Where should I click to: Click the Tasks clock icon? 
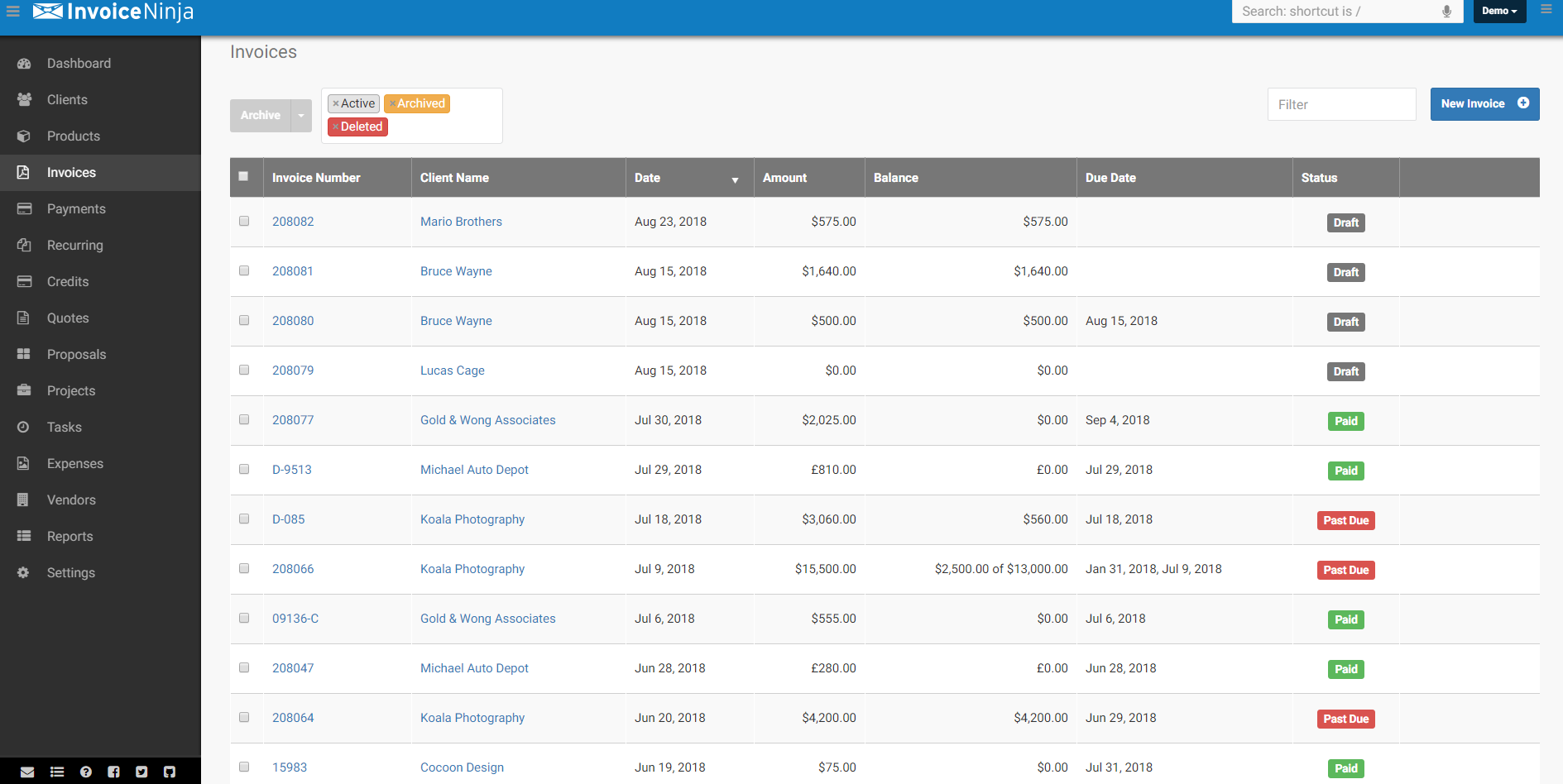coord(24,428)
